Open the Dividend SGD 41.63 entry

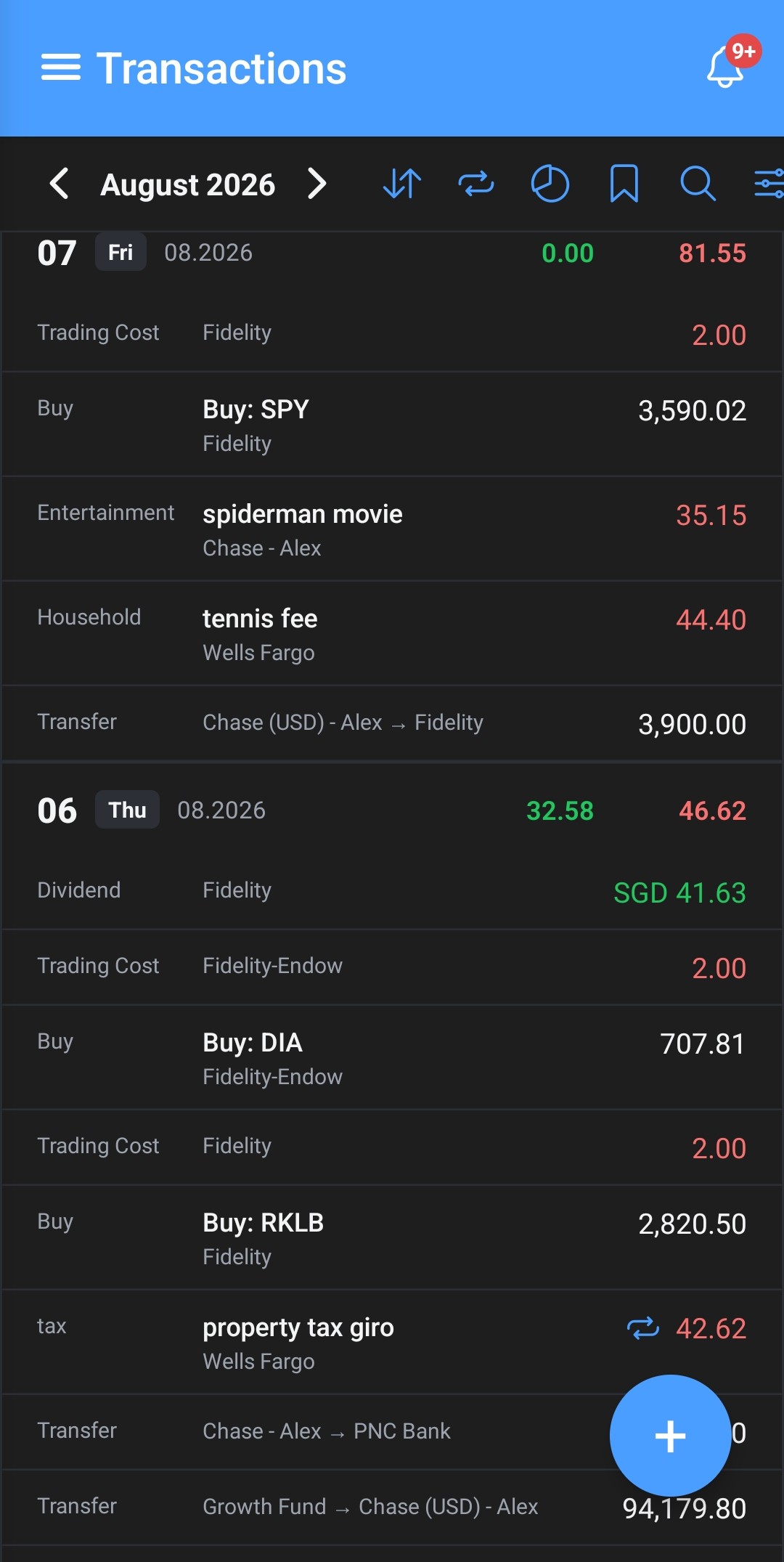(x=392, y=892)
